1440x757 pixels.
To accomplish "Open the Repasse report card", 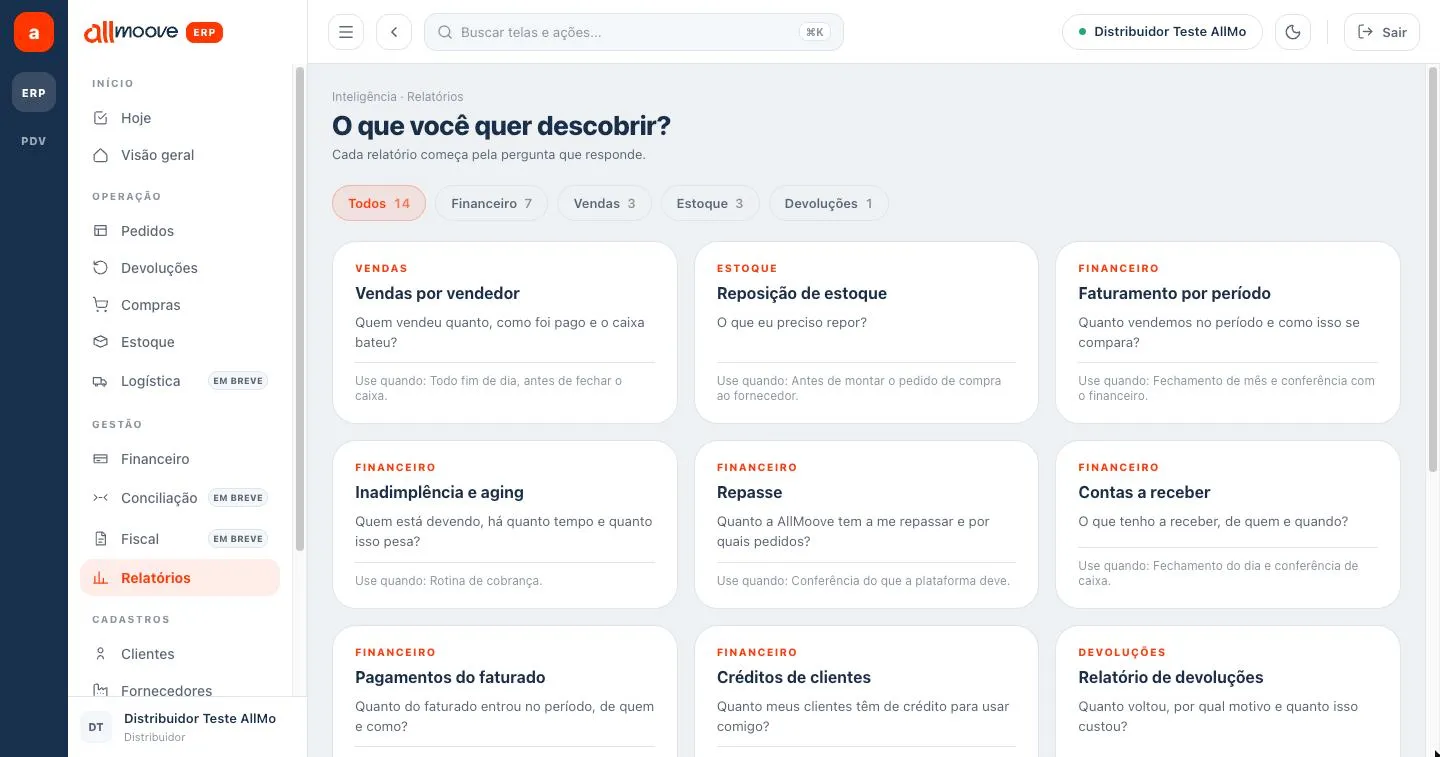I will tap(866, 524).
